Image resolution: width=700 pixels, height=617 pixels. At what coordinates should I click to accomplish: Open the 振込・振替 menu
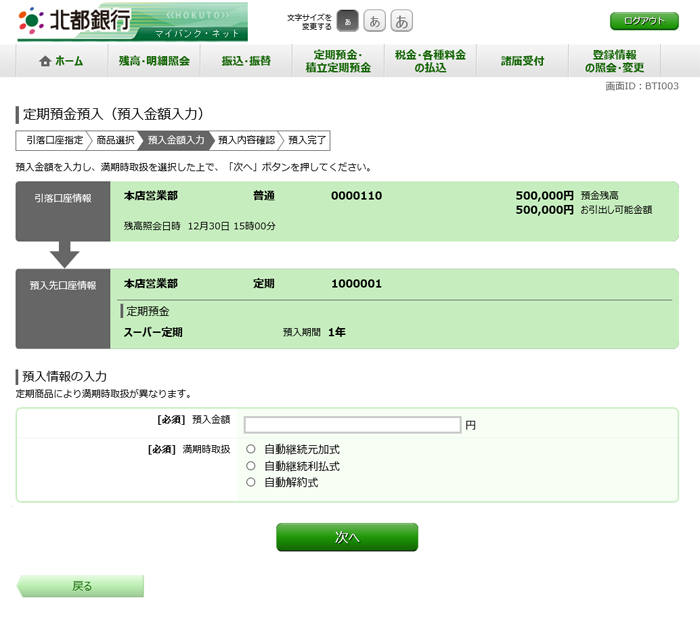point(246,61)
